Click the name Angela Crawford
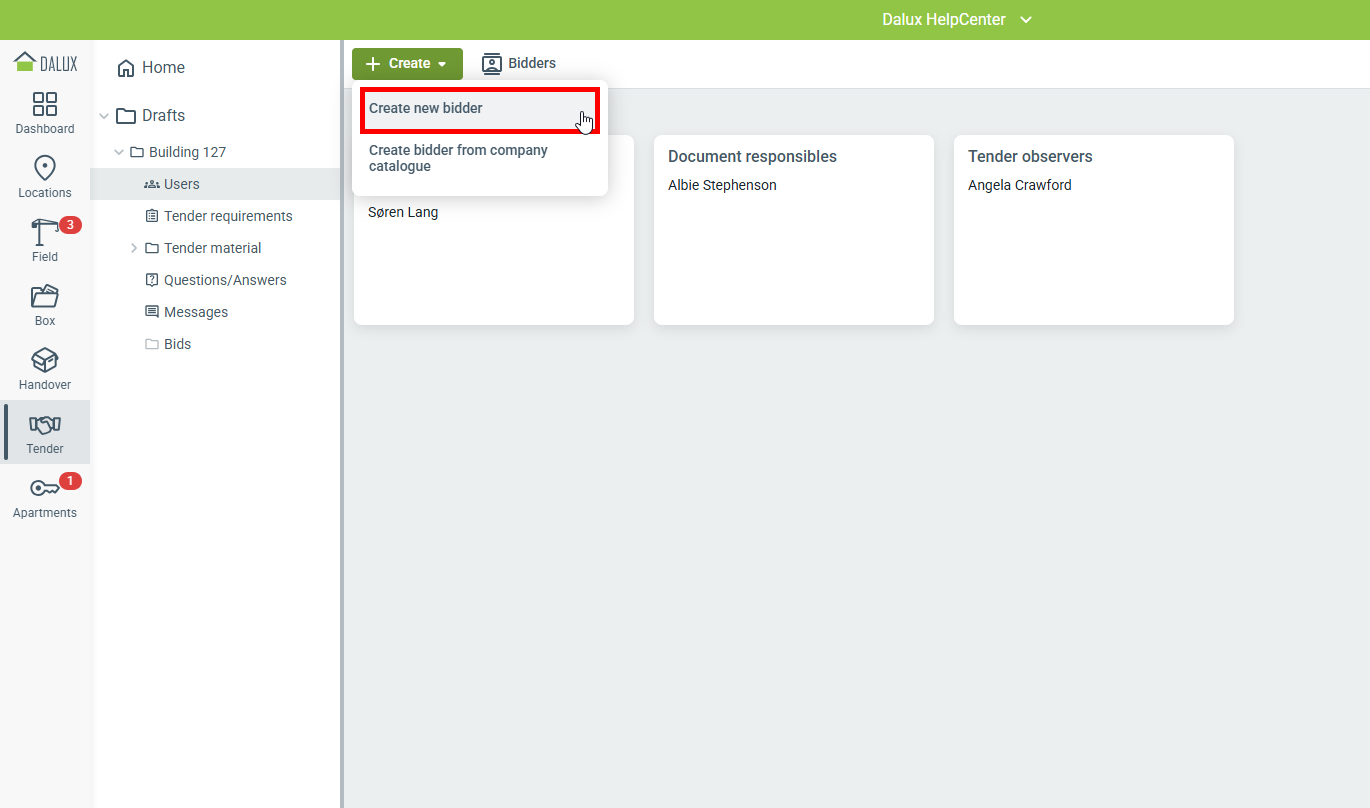The width and height of the screenshot is (1370, 808). 1020,185
